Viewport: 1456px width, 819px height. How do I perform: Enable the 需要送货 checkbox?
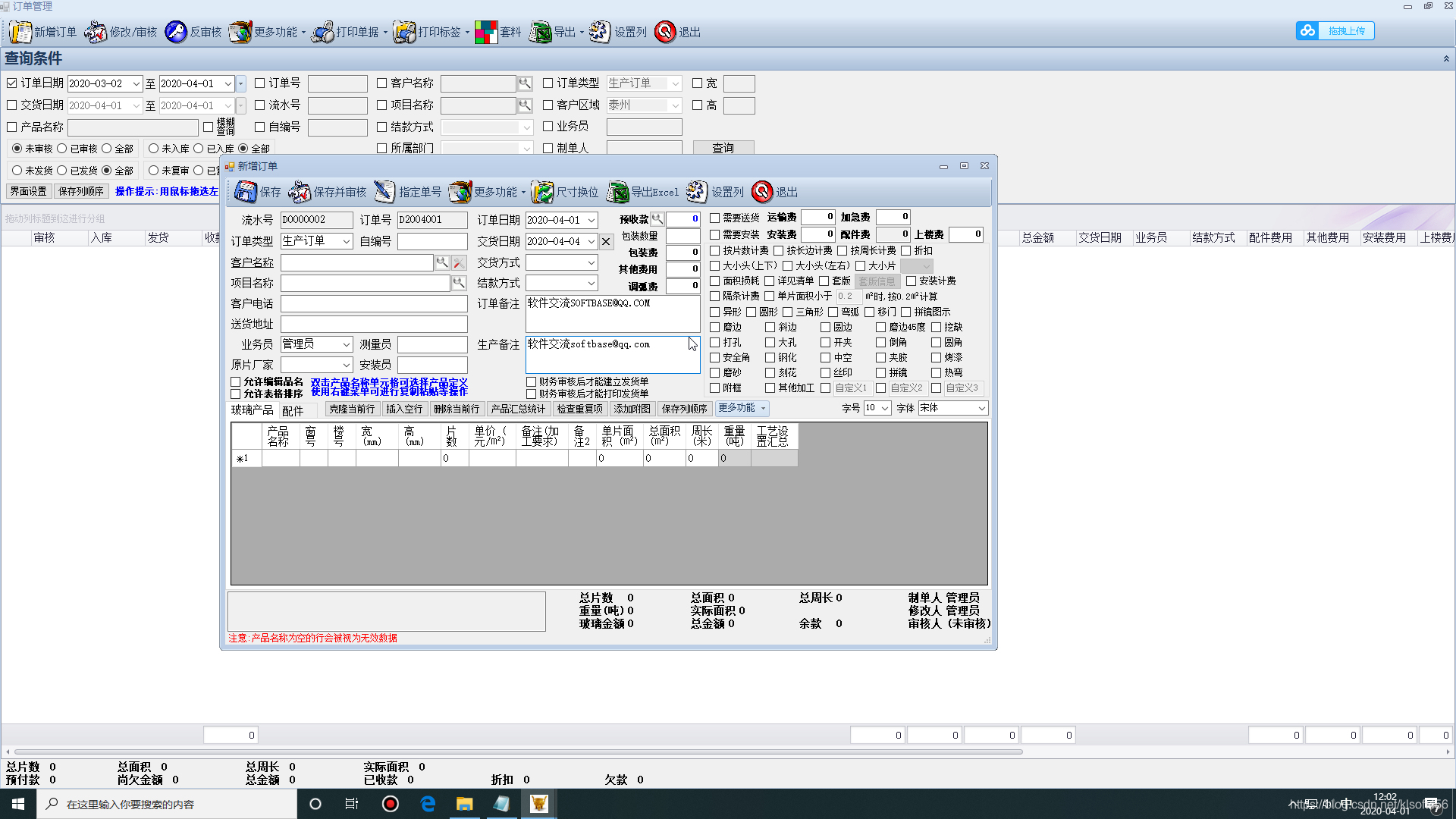pos(714,218)
